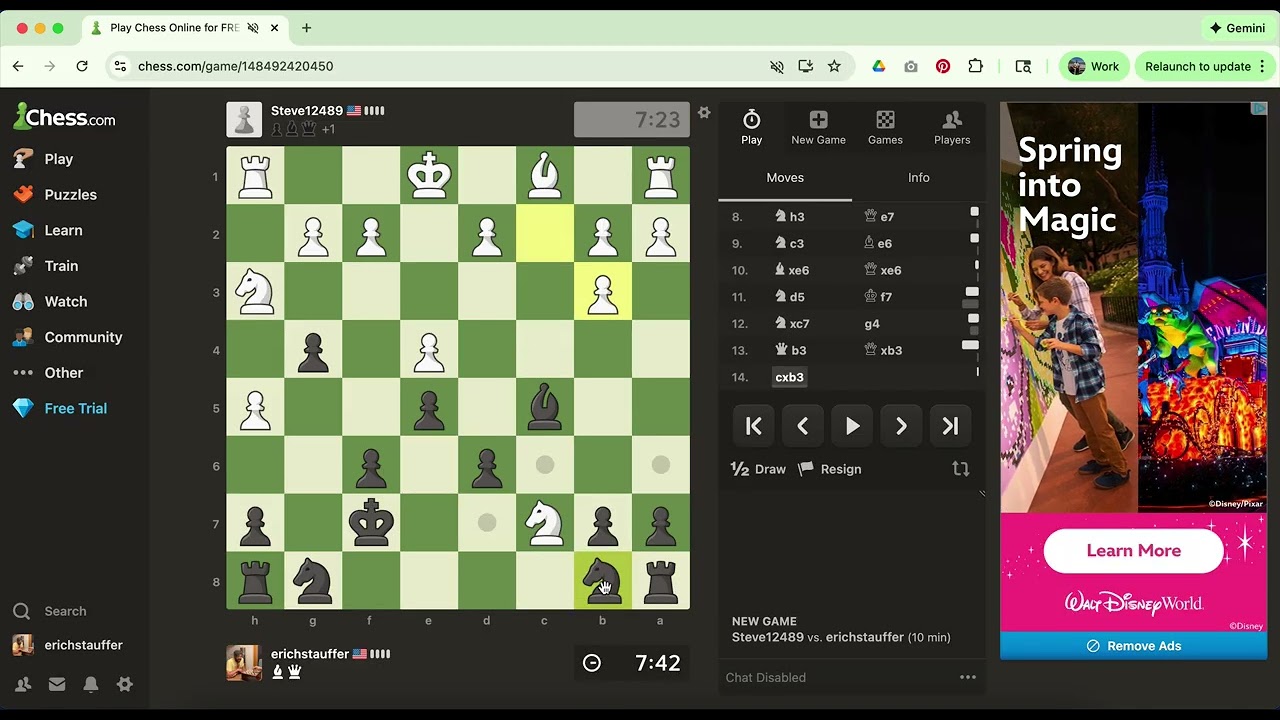Open the Play menu in the sidebar
Viewport: 1280px width, 720px height.
[x=43, y=159]
